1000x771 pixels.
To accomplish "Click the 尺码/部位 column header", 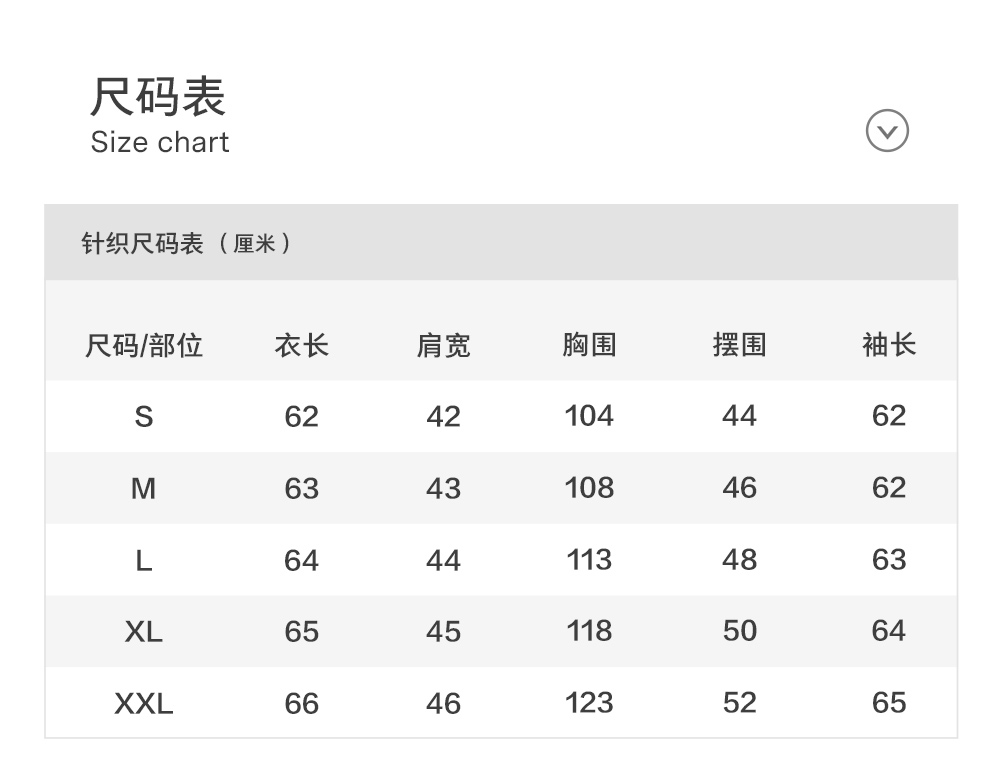I will pos(144,346).
